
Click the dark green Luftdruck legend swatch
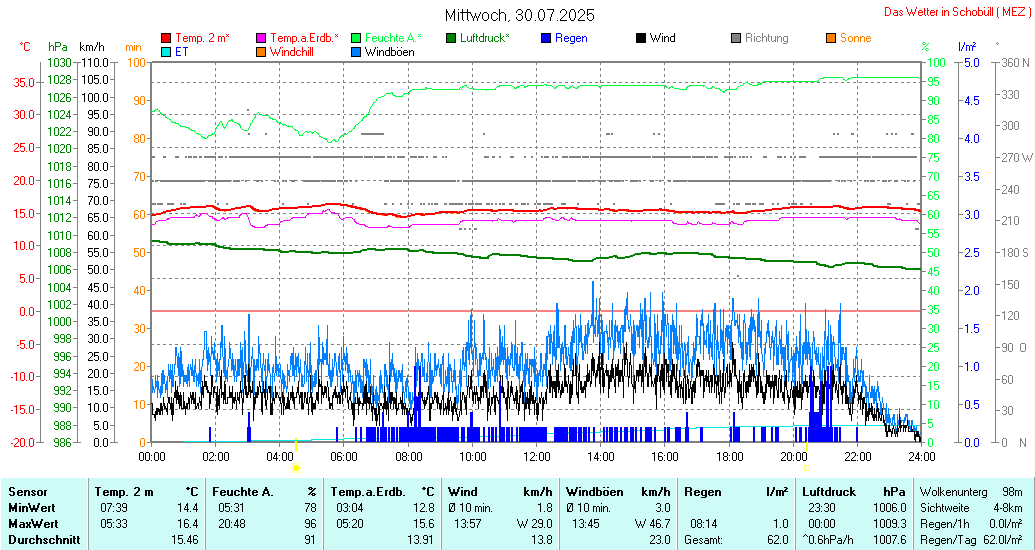coord(451,38)
